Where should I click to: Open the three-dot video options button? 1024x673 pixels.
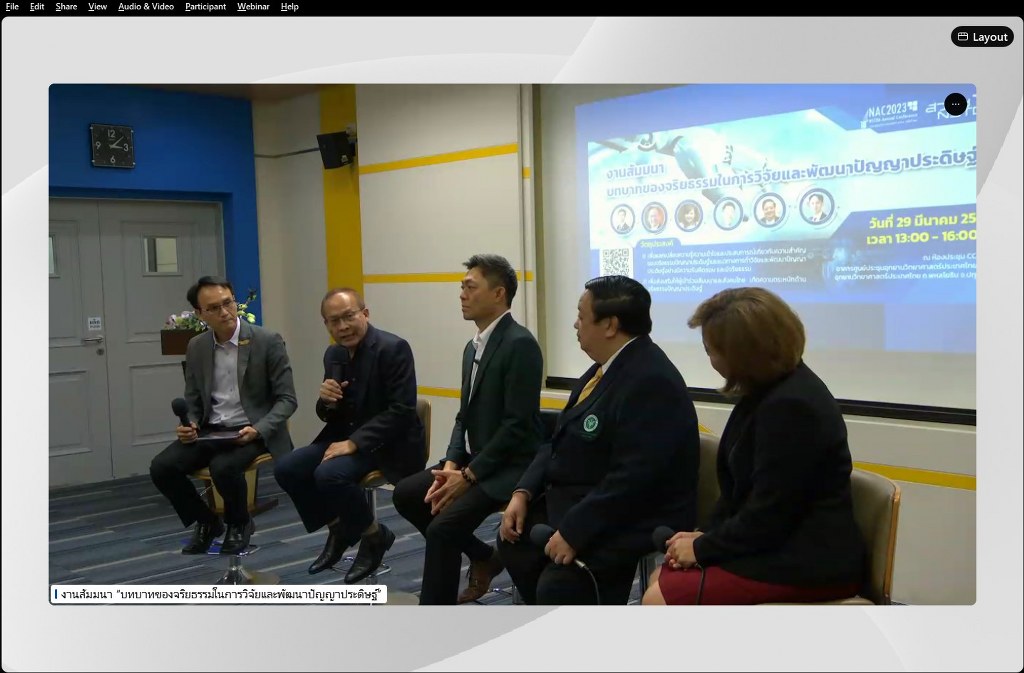pos(955,104)
